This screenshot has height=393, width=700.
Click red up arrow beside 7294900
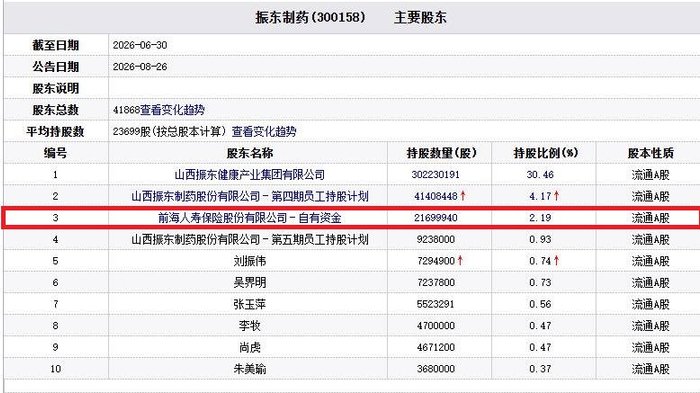click(460, 260)
